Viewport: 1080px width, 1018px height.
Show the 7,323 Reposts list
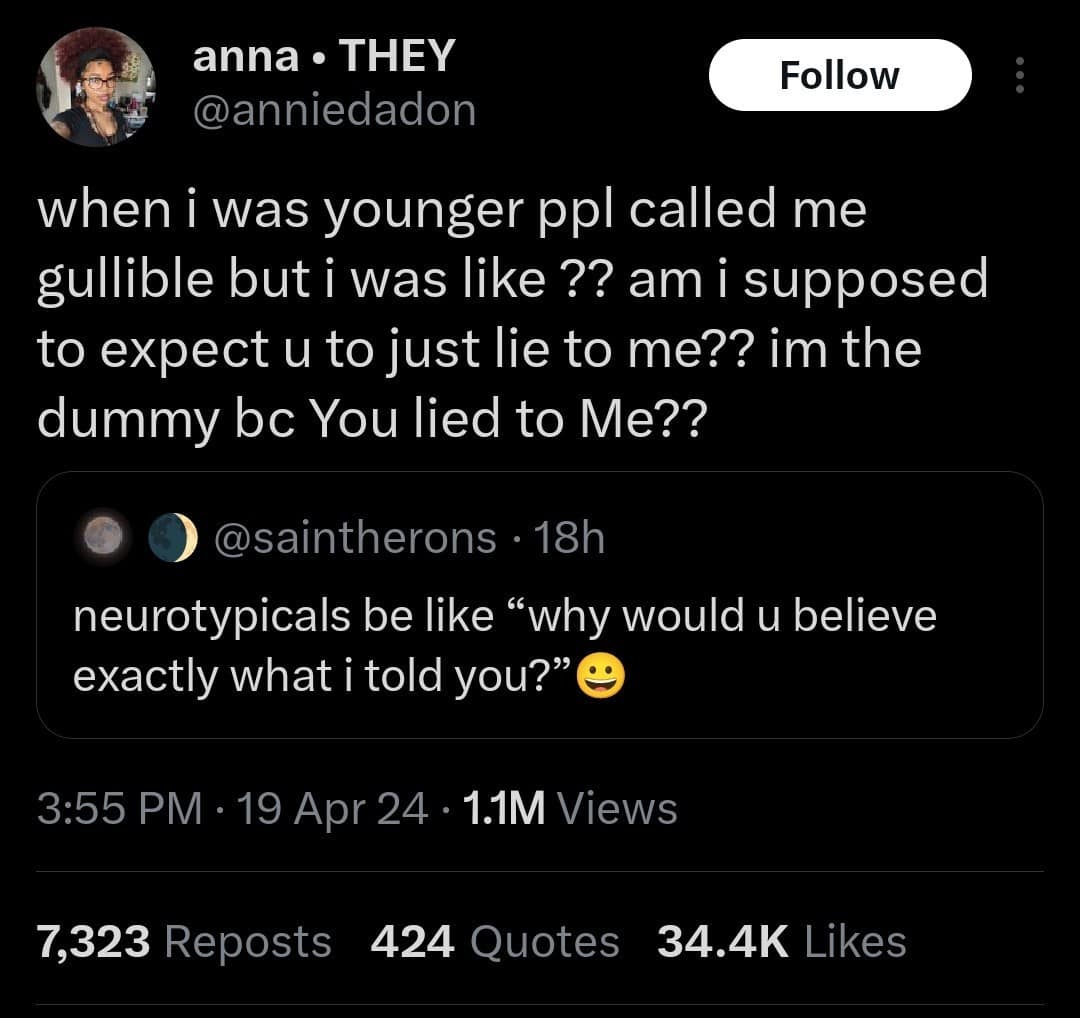183,941
